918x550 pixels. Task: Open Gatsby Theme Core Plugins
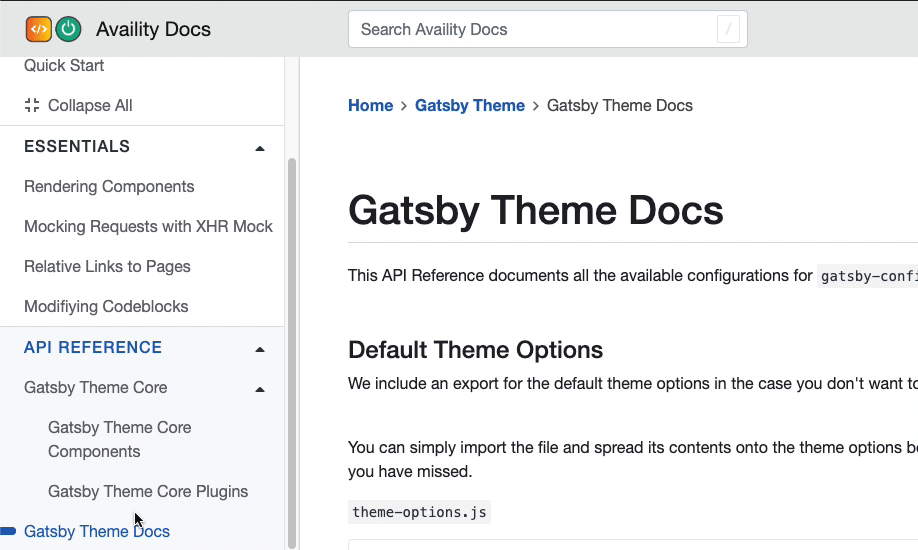tap(148, 491)
